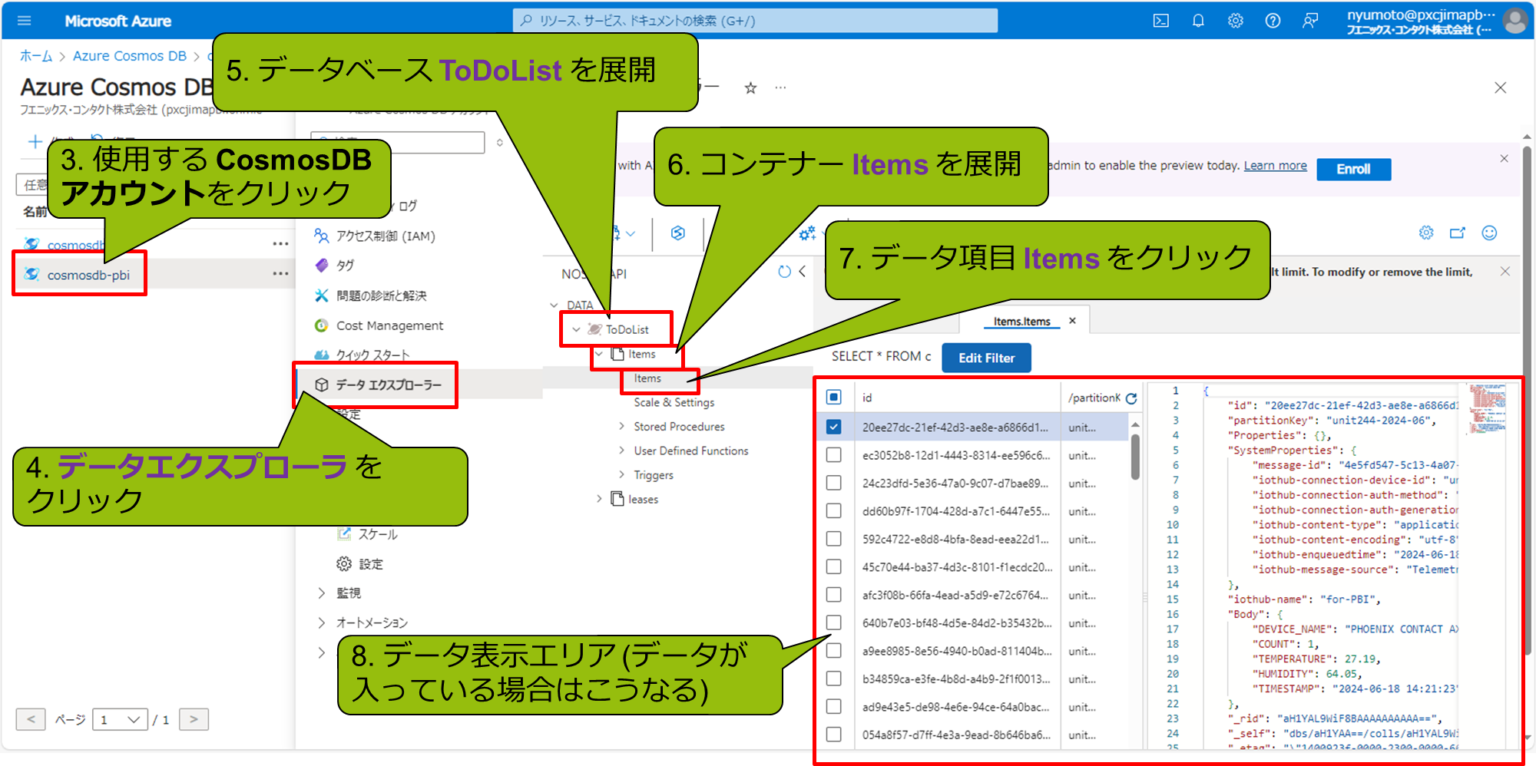This screenshot has width=1536, height=766.
Task: Open your account avatar menu
Action: pos(1513,20)
